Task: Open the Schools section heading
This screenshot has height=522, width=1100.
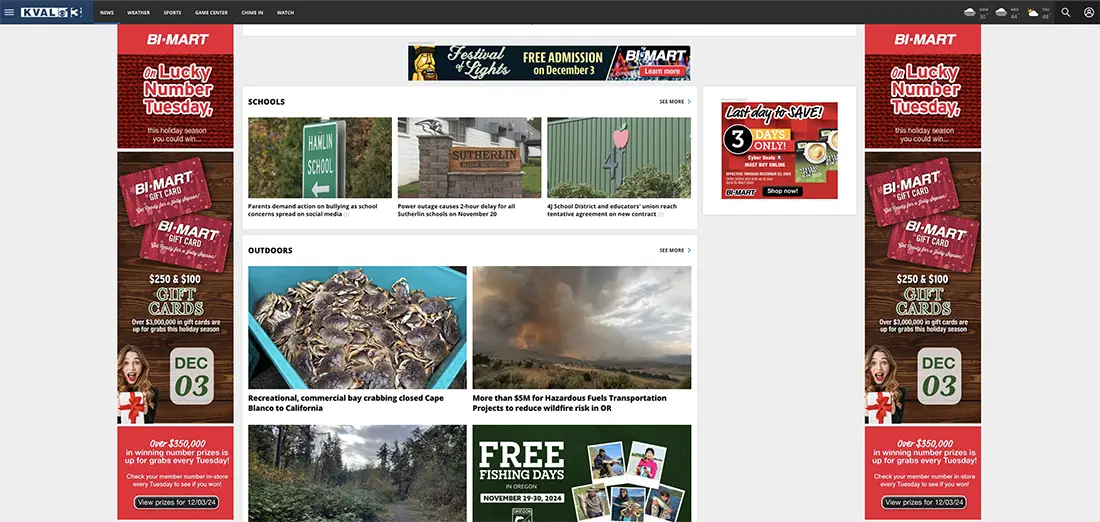Action: 267,102
